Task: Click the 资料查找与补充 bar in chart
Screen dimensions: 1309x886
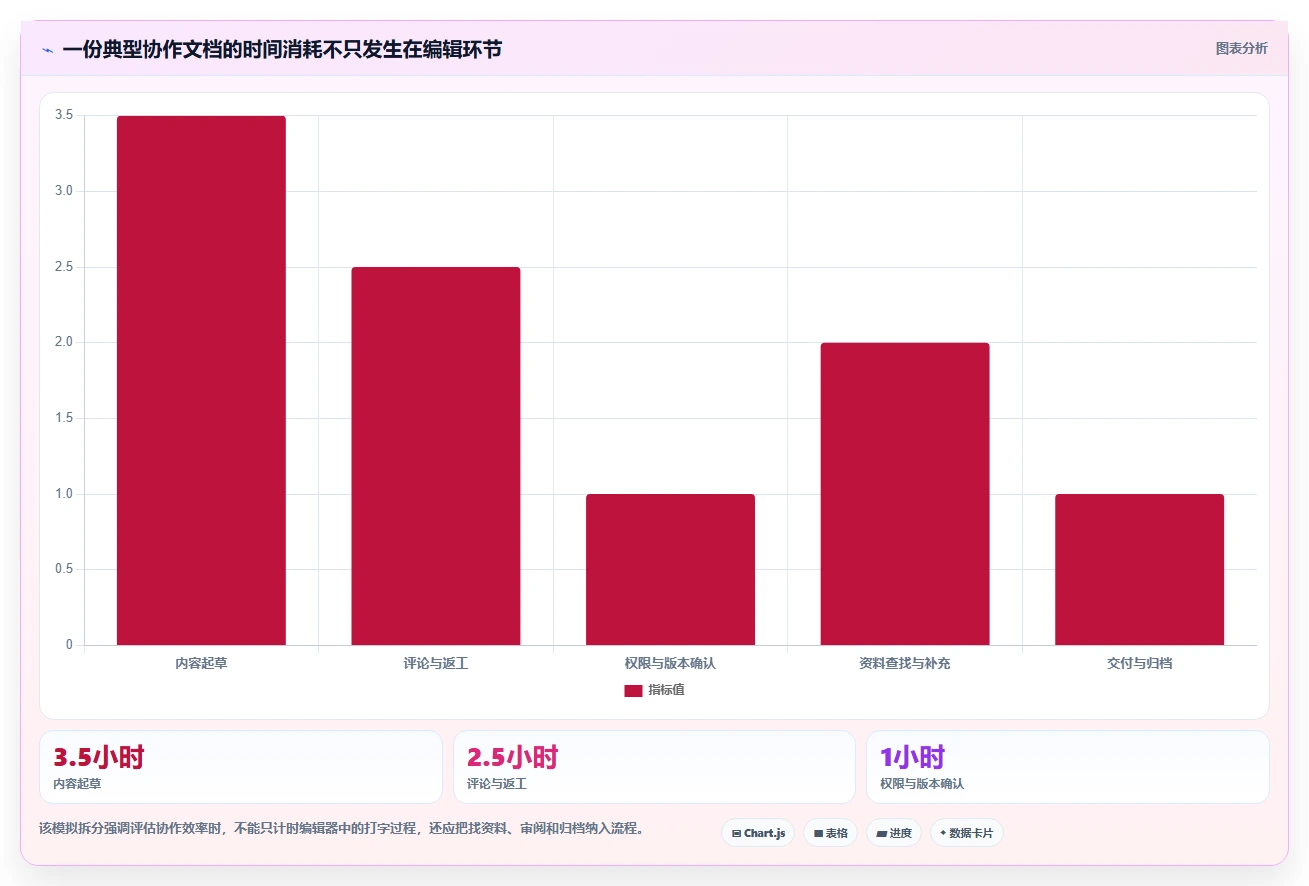Action: (905, 494)
